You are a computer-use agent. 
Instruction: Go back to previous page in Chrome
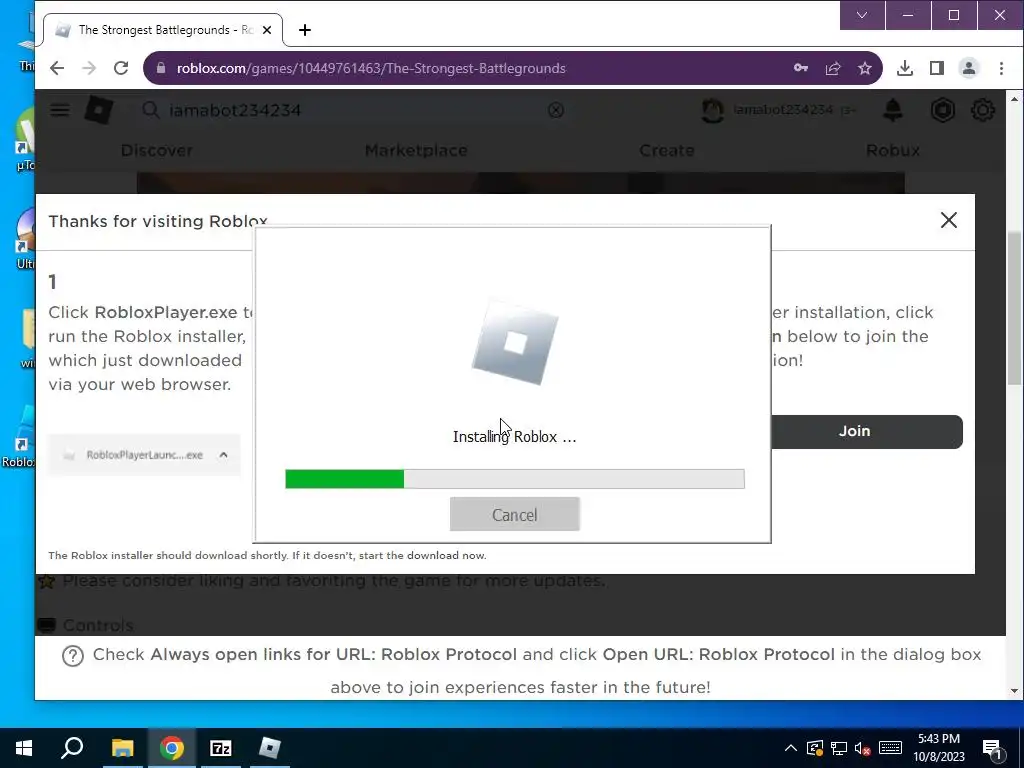tap(57, 68)
